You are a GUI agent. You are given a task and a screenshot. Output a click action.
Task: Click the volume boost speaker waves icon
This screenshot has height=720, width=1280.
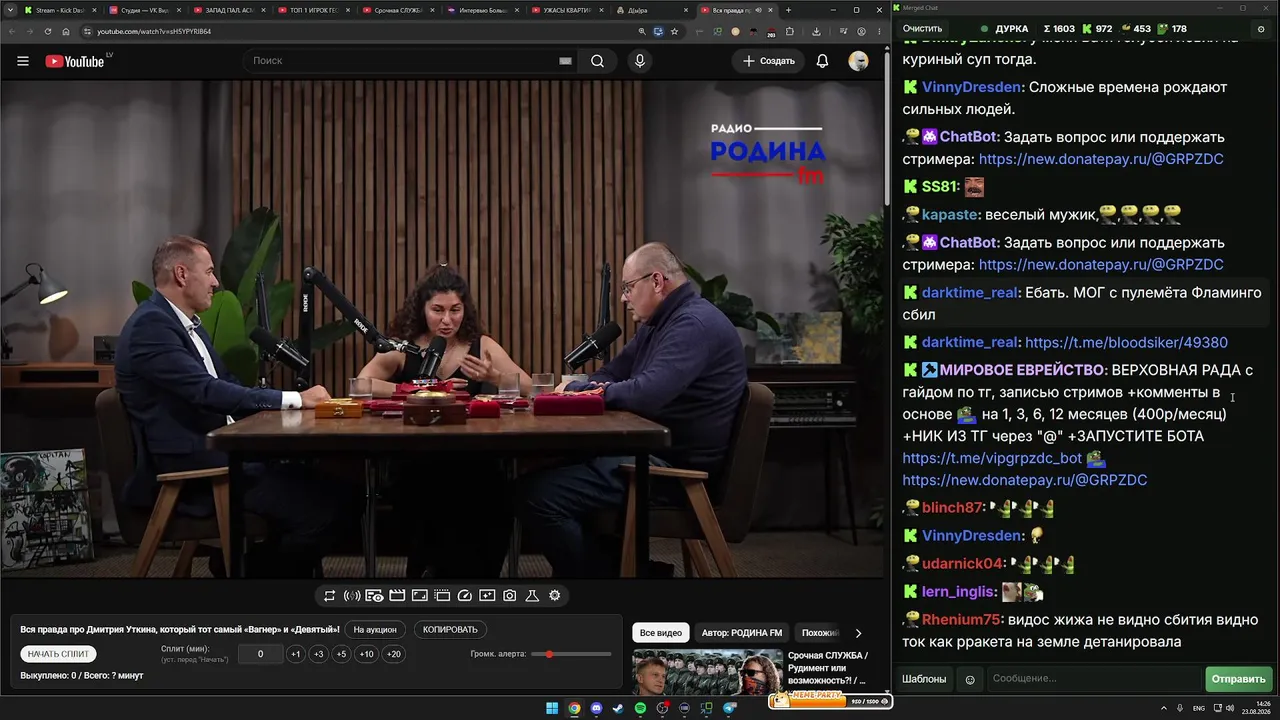352,596
